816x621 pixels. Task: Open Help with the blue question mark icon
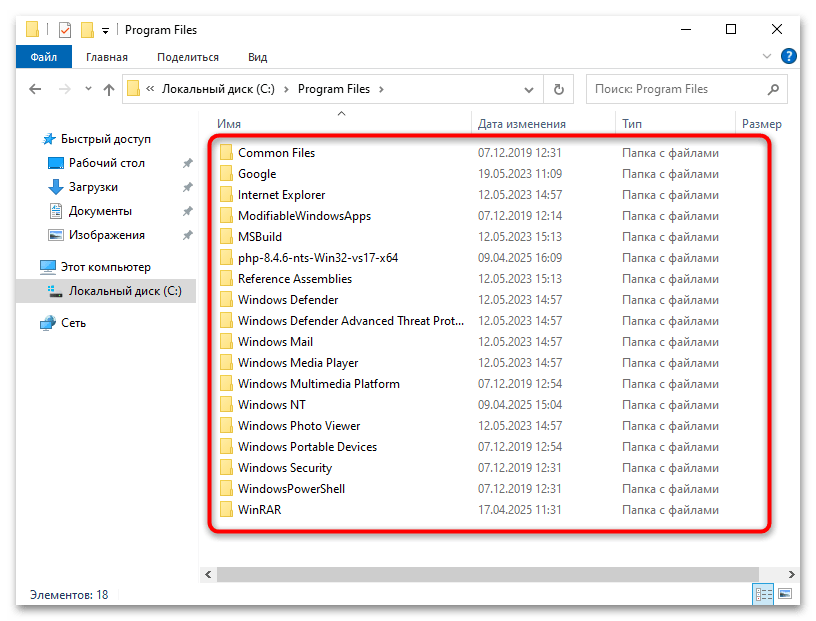click(788, 56)
